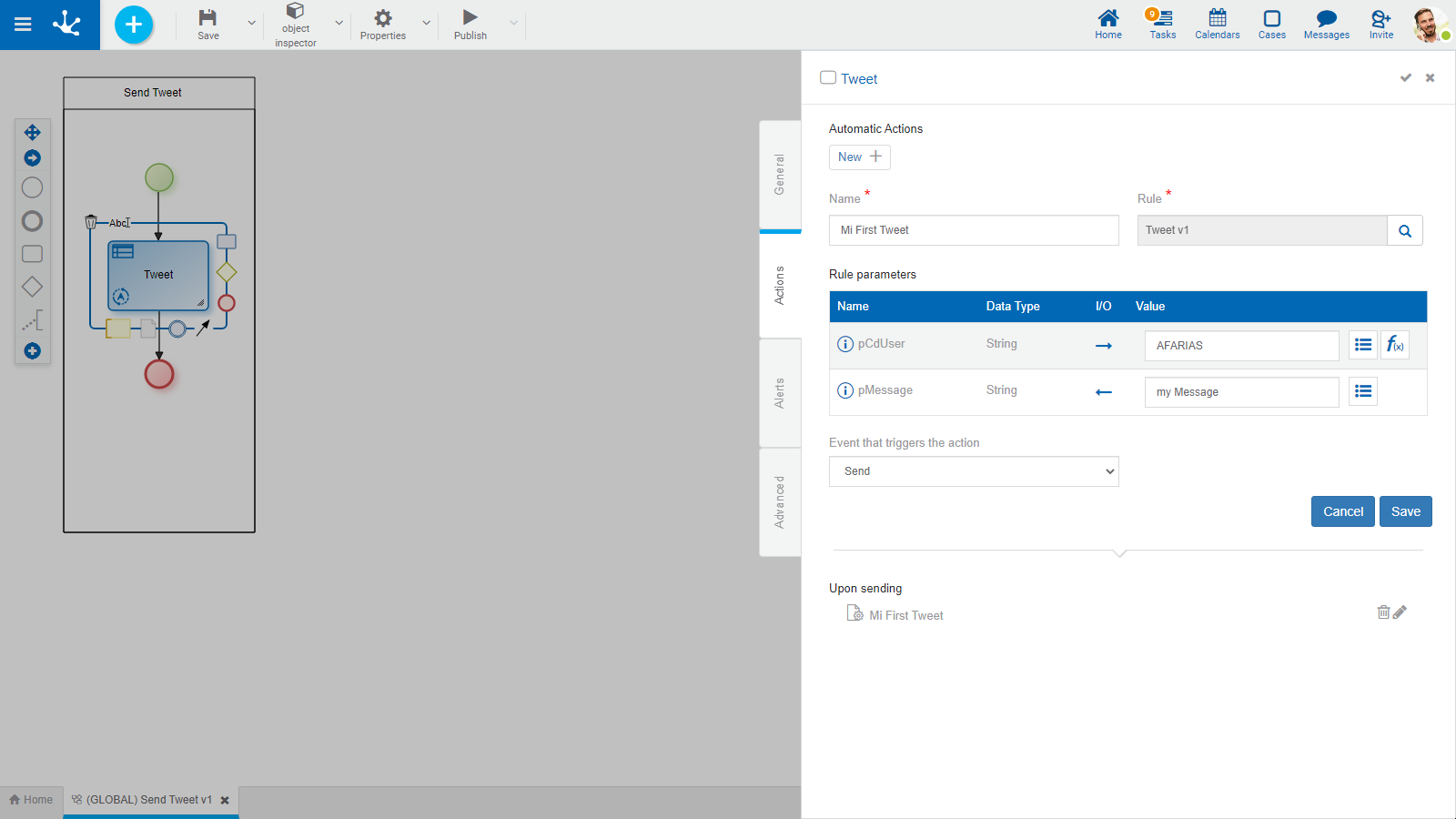This screenshot has height=819, width=1456.
Task: Open Messages from the top bar
Action: click(1326, 25)
